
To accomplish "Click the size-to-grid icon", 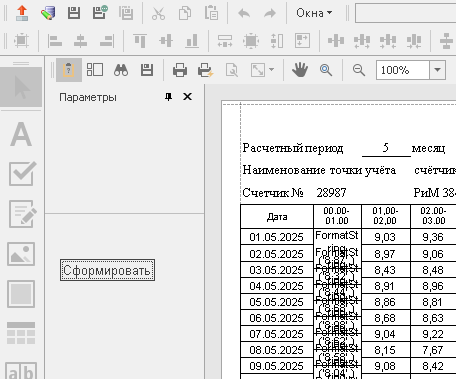I will (303, 40).
